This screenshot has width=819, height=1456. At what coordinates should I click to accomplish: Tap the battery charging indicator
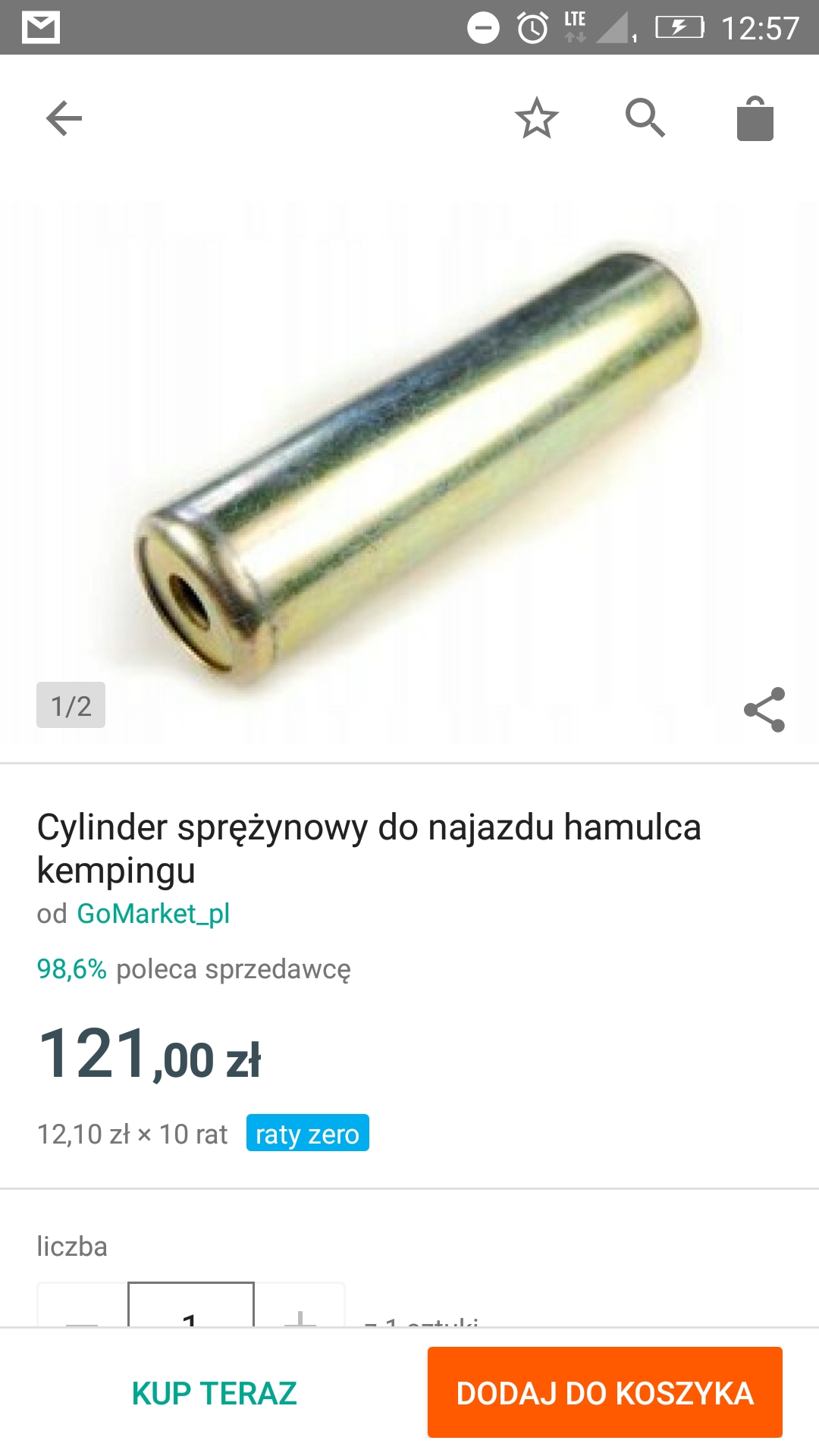click(679, 28)
